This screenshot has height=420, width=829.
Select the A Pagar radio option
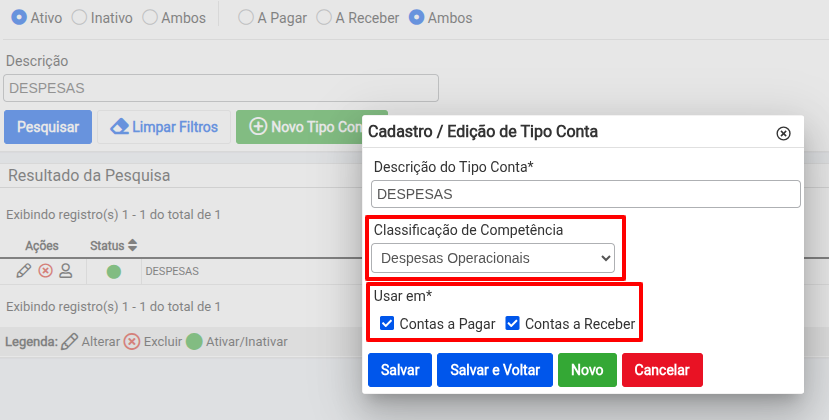tap(245, 18)
